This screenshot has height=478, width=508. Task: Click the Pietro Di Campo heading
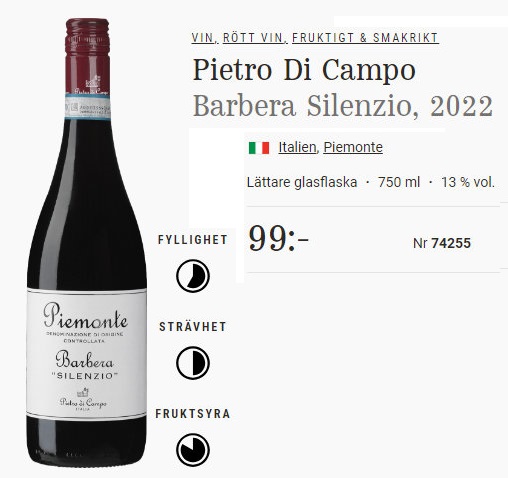click(304, 70)
